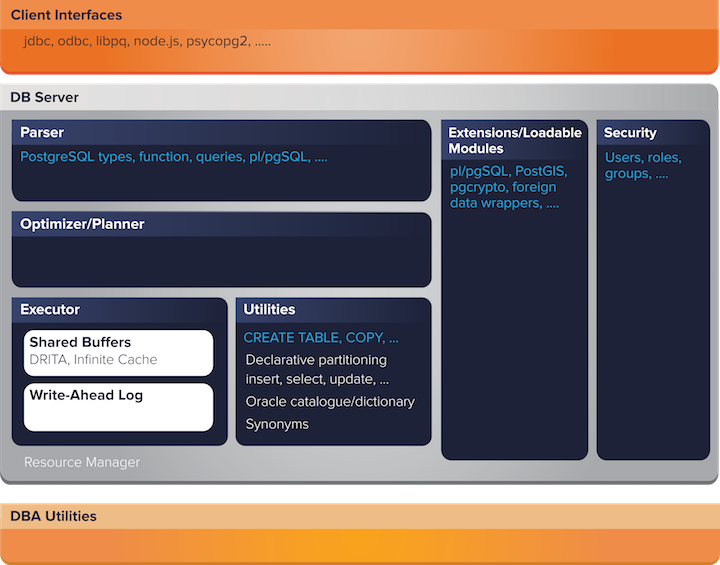Open the Security block header
Screen dimensions: 720x565
coord(630,133)
